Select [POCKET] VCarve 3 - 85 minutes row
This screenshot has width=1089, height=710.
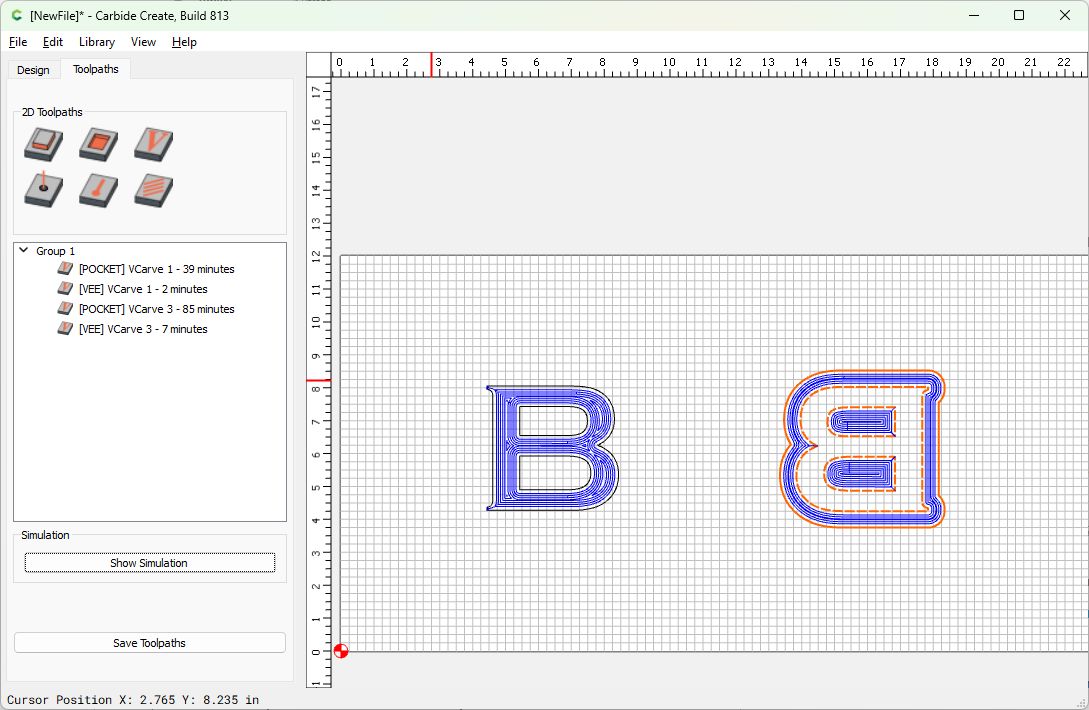pos(156,309)
